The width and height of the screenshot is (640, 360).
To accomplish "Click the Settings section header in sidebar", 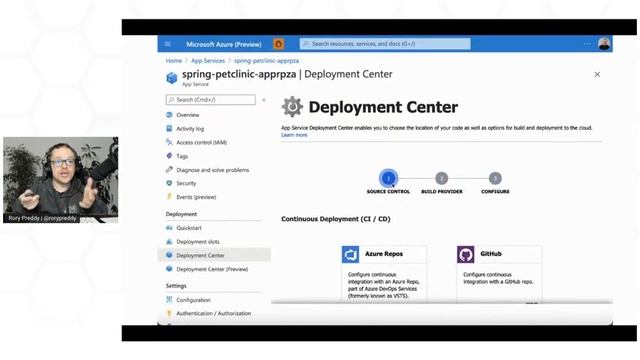I will [176, 286].
